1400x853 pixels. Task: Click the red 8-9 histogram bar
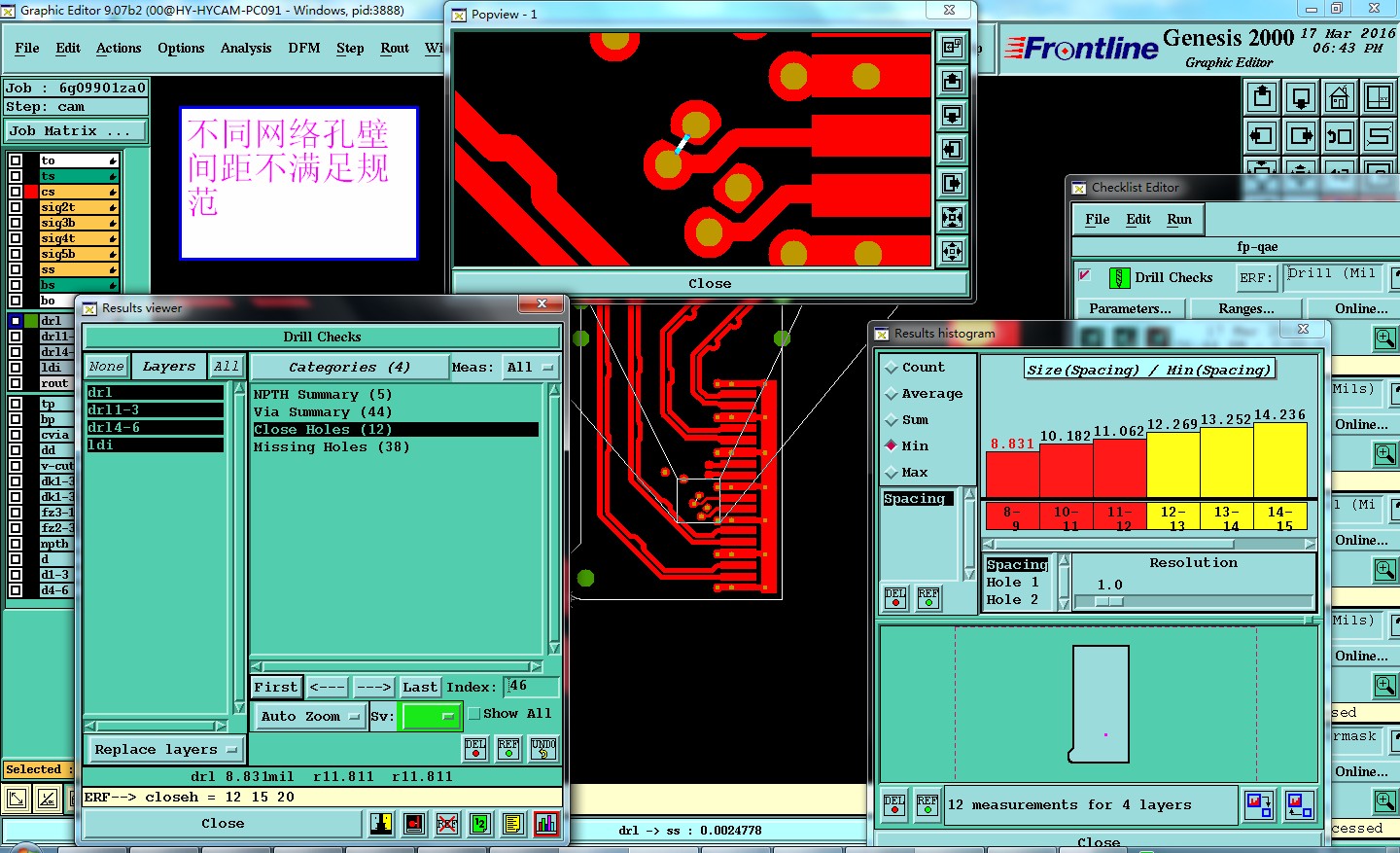click(1013, 475)
